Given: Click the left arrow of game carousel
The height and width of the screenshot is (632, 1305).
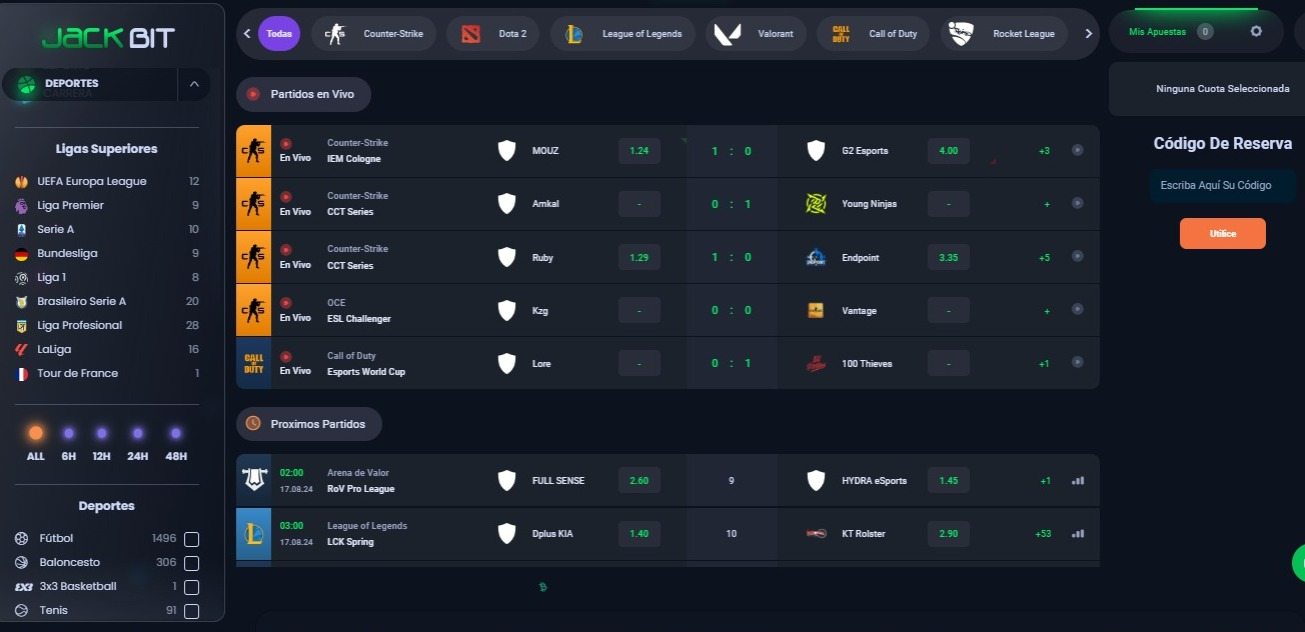Looking at the screenshot, I should point(247,34).
